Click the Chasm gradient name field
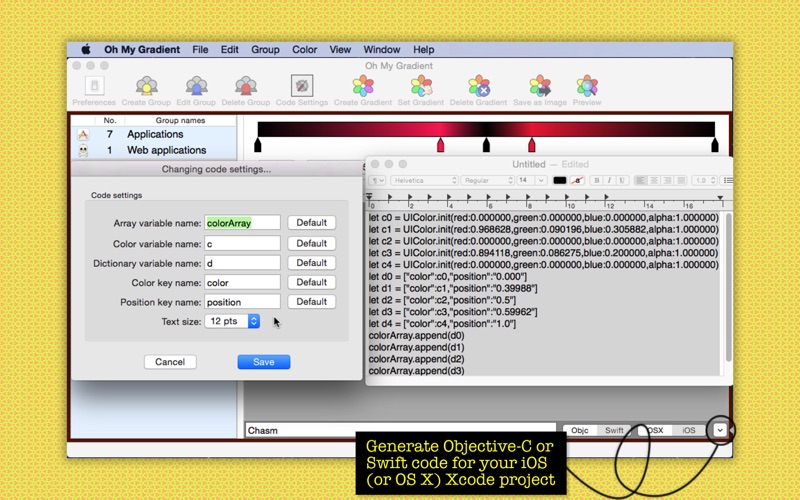 tap(401, 430)
